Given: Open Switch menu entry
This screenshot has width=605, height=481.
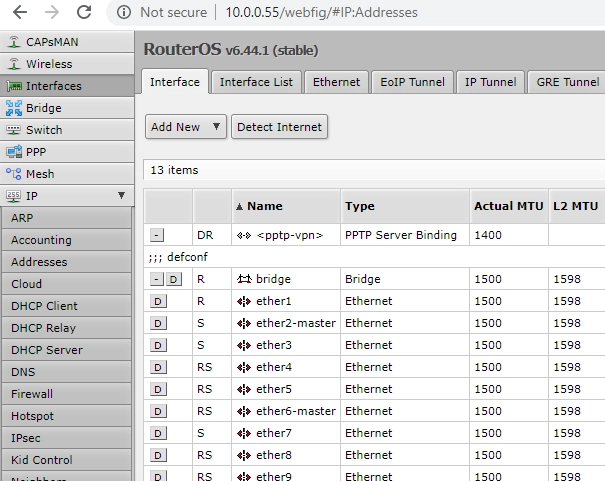Looking at the screenshot, I should coord(67,130).
